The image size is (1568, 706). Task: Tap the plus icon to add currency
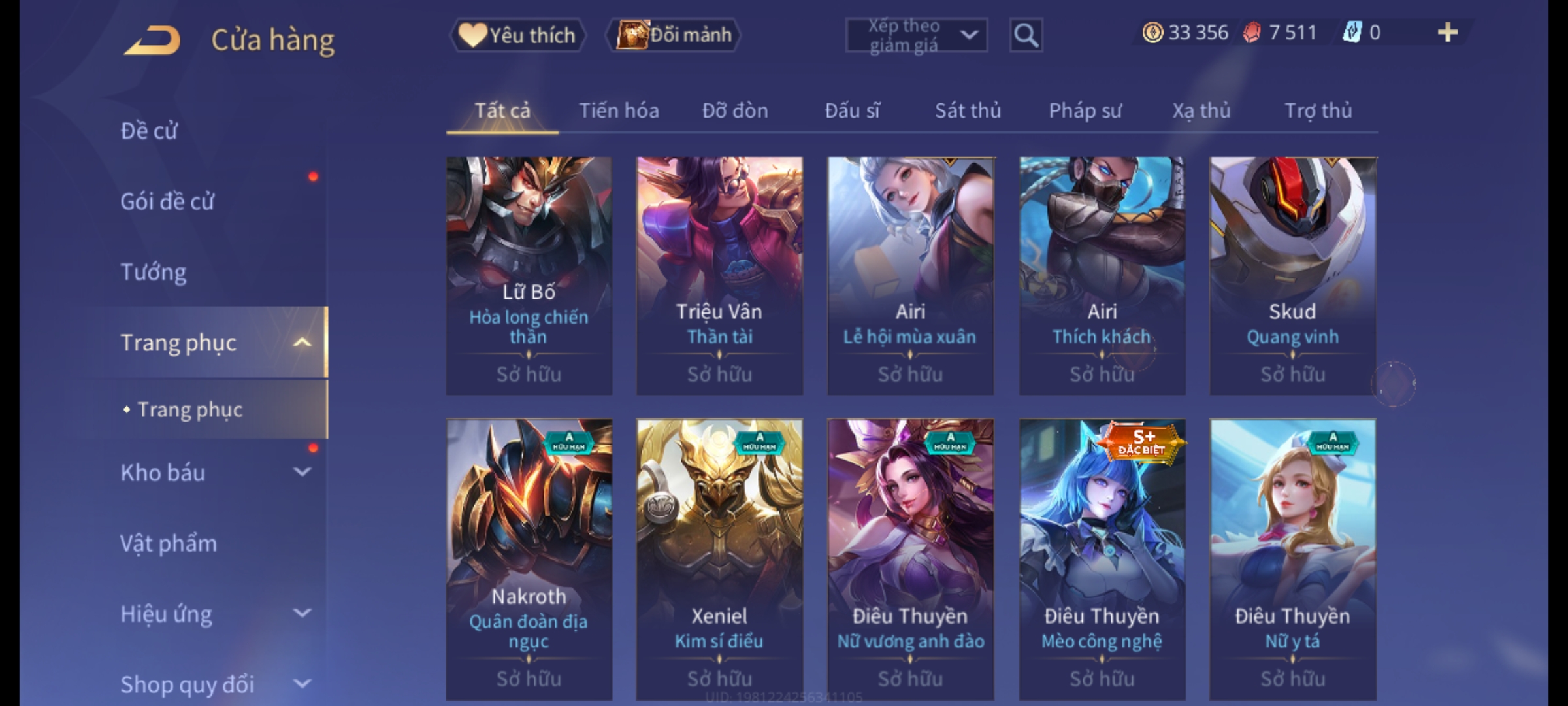pos(1448,33)
